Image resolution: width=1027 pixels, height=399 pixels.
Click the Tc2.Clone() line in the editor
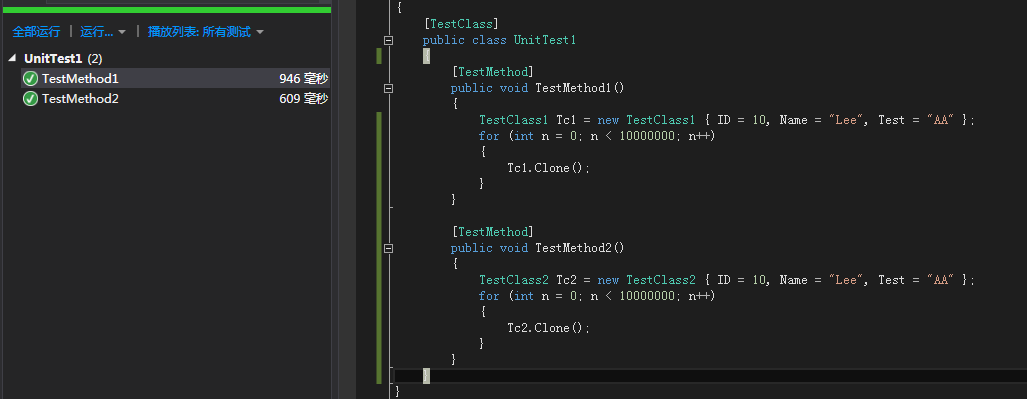[549, 328]
